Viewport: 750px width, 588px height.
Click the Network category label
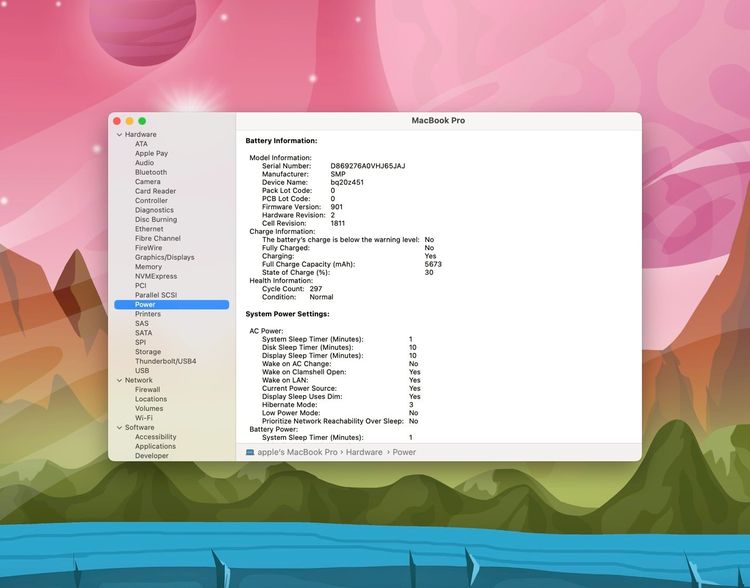[138, 380]
